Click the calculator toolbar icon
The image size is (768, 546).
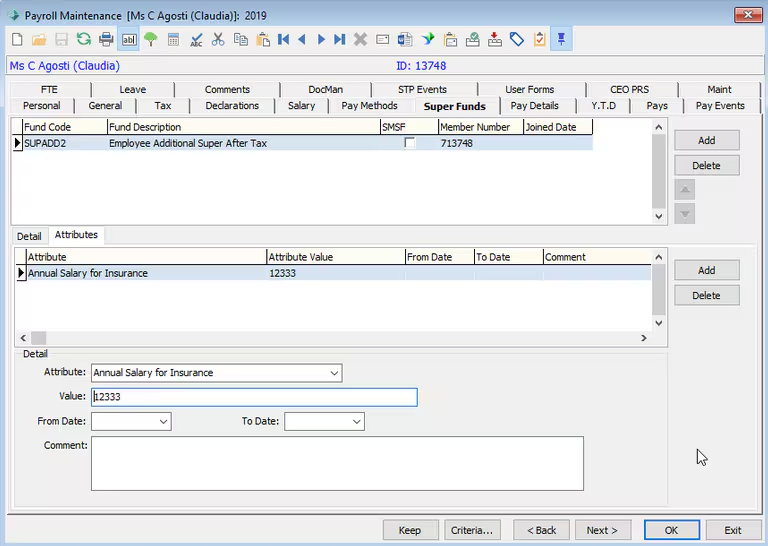click(x=174, y=39)
